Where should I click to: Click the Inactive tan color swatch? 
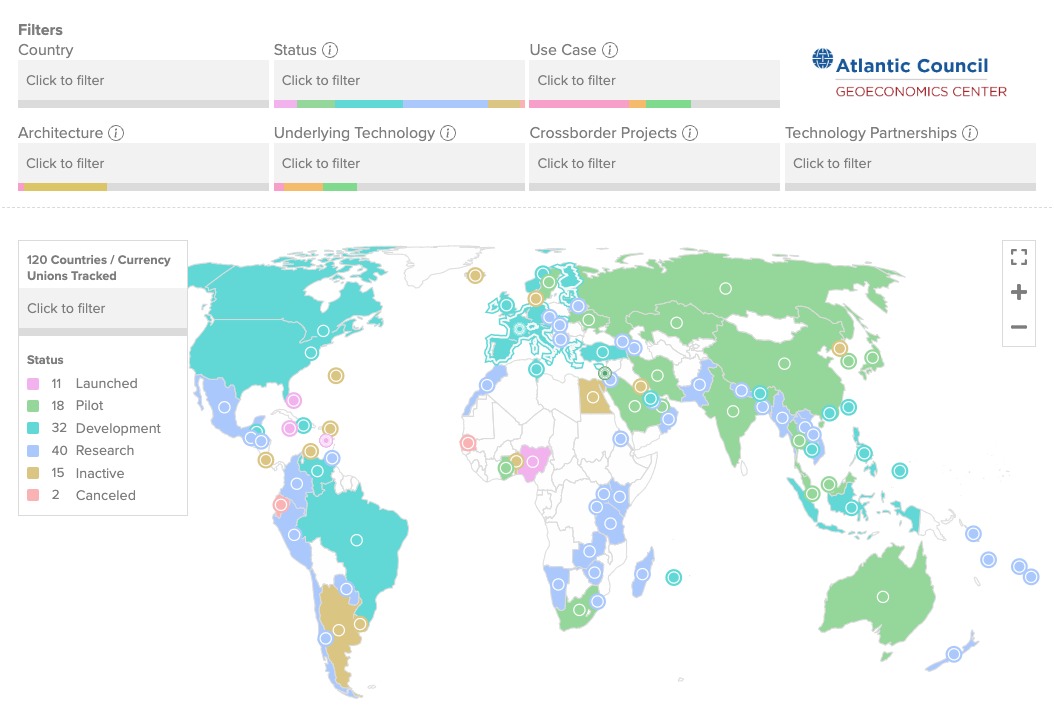33,473
